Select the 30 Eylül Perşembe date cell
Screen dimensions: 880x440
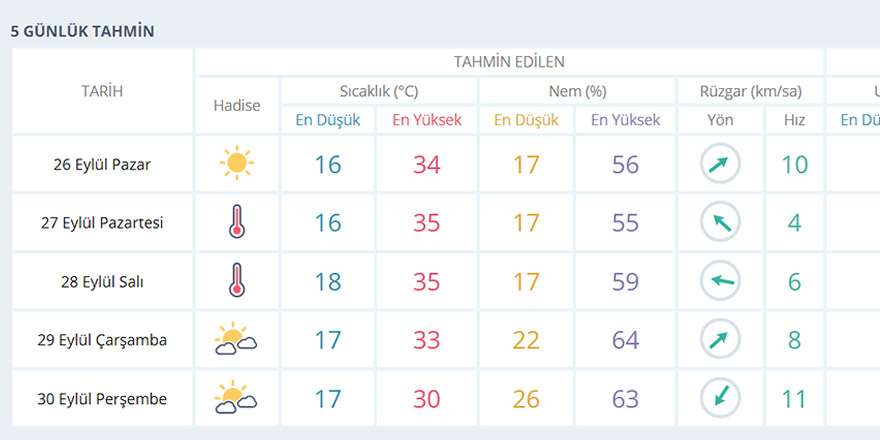[102, 399]
